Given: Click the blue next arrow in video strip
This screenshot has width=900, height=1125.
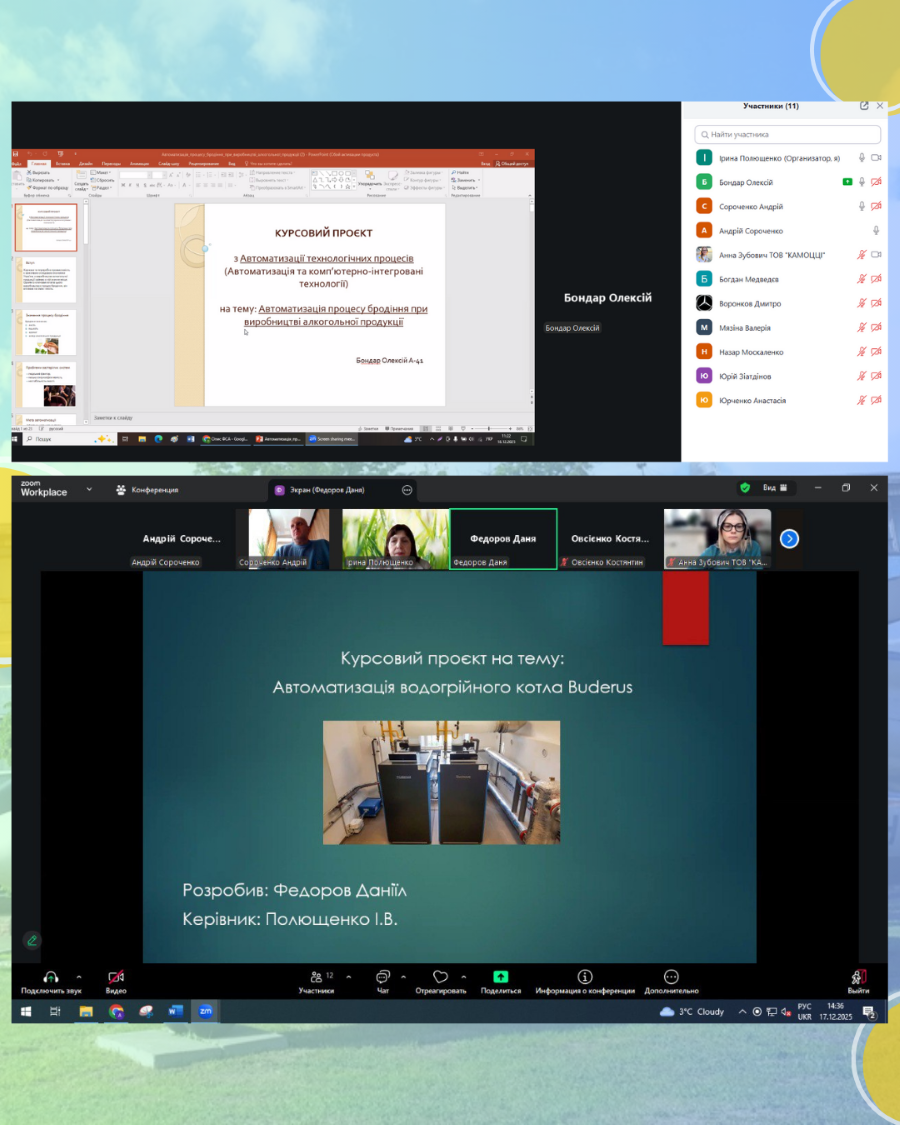Looking at the screenshot, I should (789, 539).
